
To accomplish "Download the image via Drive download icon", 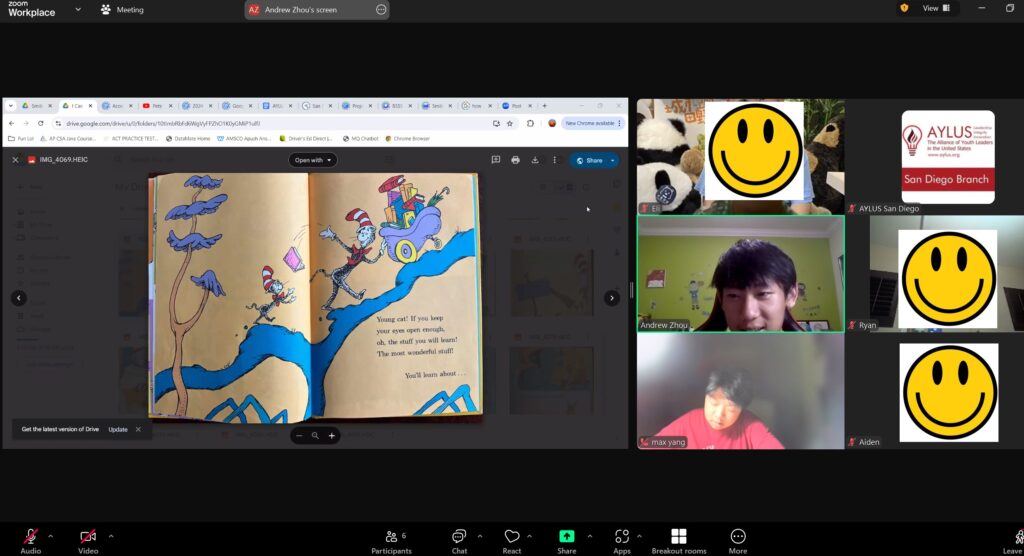I will 535,159.
